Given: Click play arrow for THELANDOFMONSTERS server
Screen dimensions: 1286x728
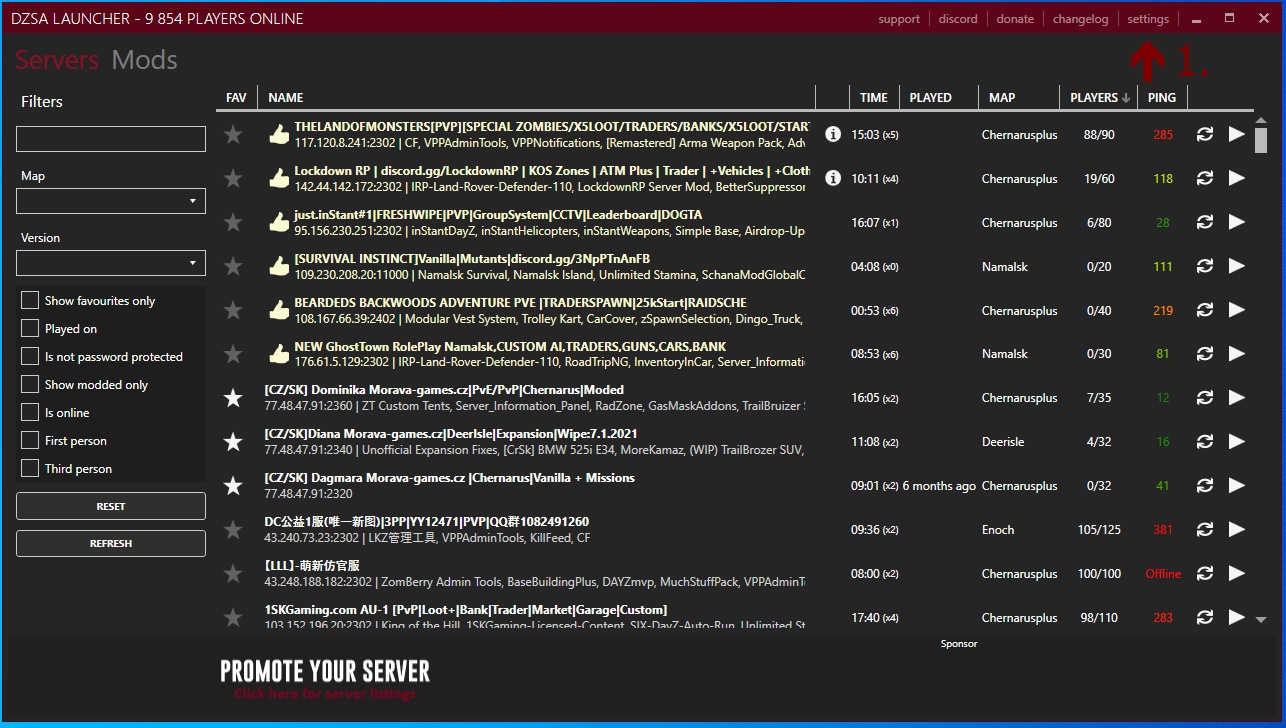Looking at the screenshot, I should pyautogui.click(x=1237, y=135).
